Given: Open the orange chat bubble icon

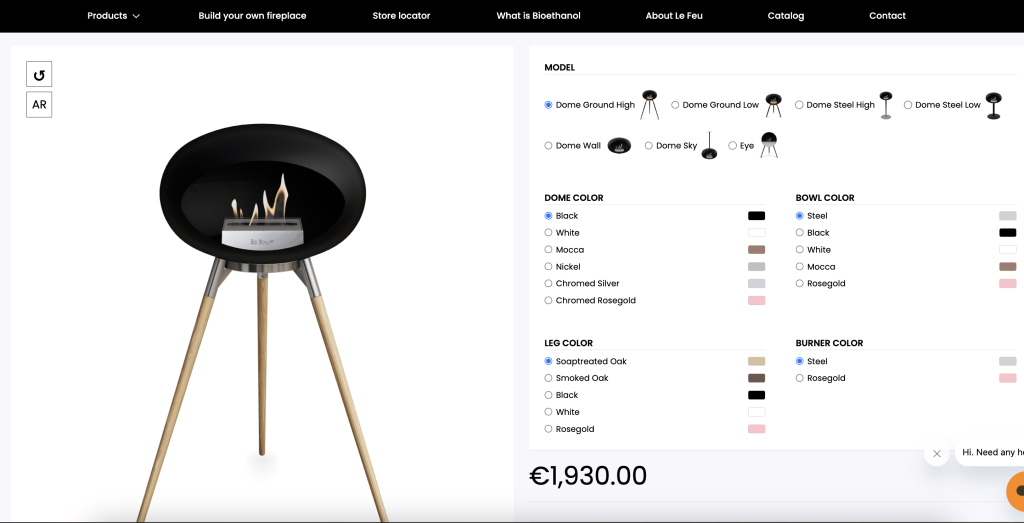Looking at the screenshot, I should pyautogui.click(x=1016, y=490).
